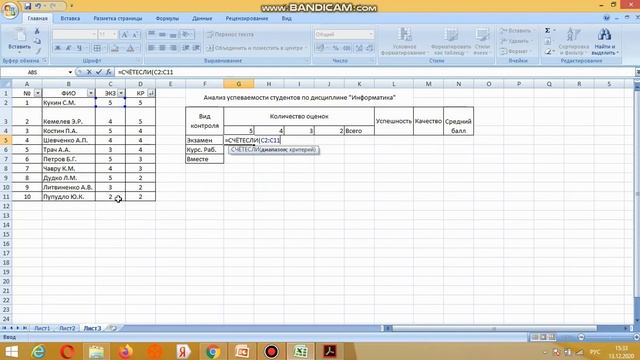Switch to the Вставка ribbon tab
Screen dimensions: 640x360
(70, 18)
